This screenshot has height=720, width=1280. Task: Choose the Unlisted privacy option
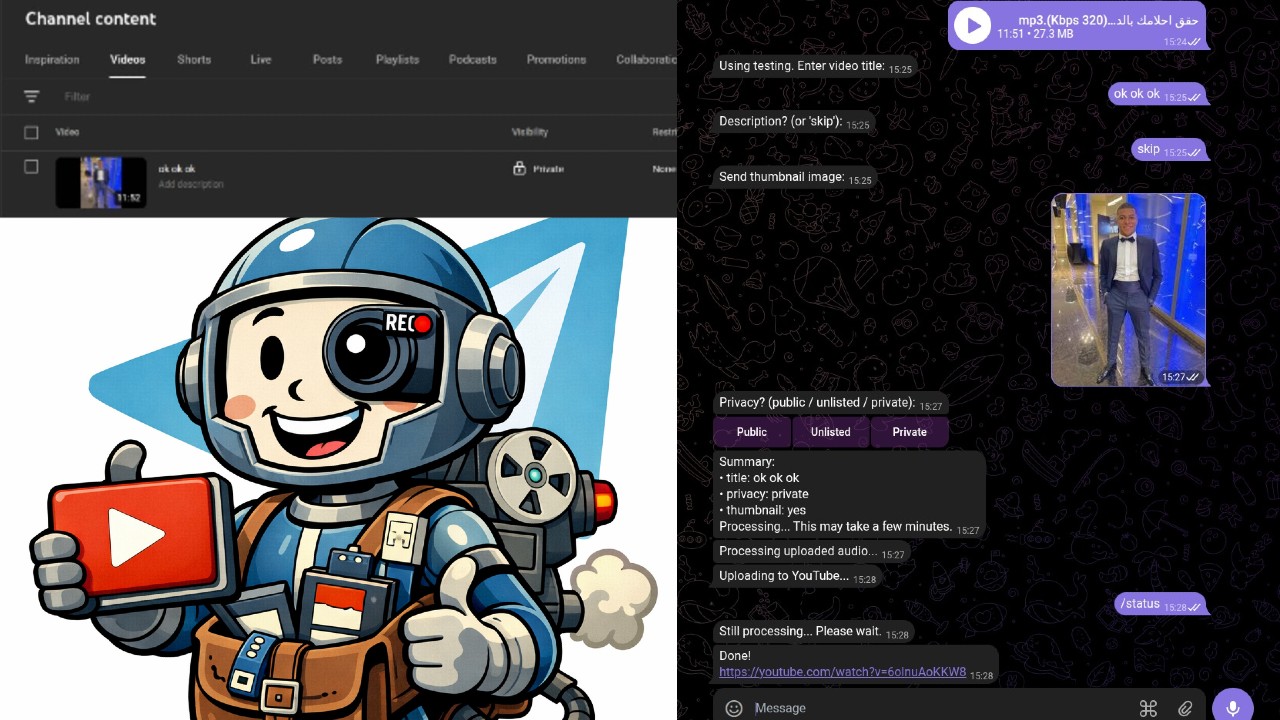[x=830, y=432]
